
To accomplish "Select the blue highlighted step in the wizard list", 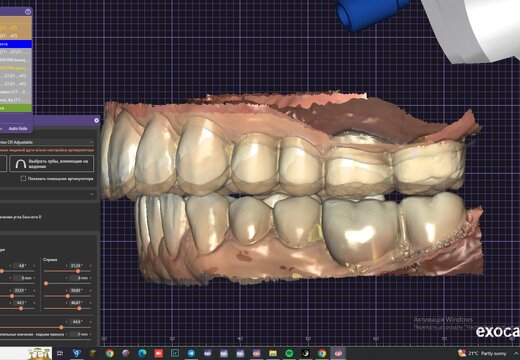I will click(x=16, y=44).
